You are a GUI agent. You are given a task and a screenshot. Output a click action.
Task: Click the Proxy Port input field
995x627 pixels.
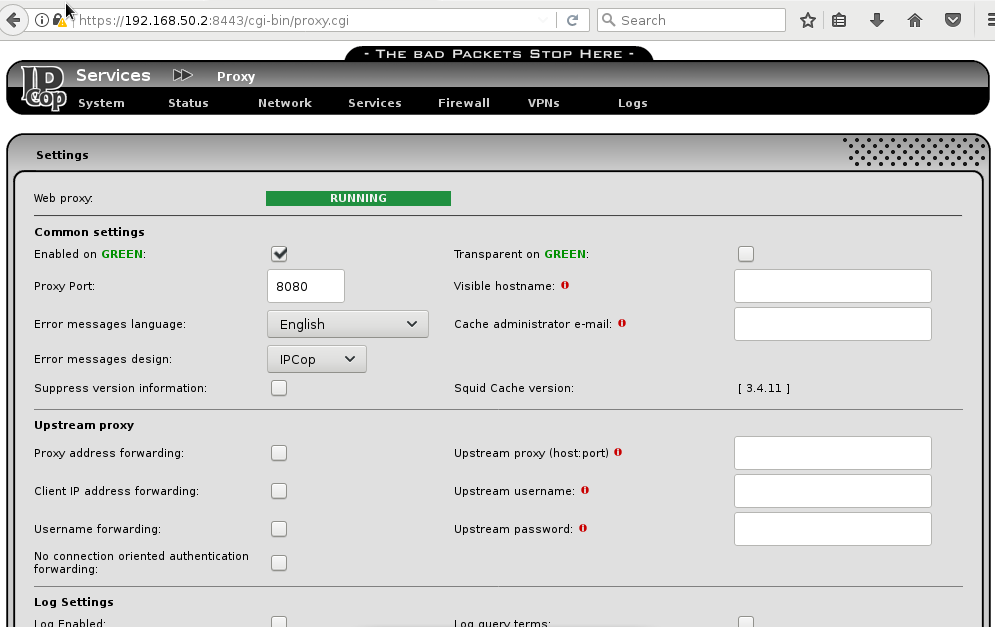click(305, 286)
